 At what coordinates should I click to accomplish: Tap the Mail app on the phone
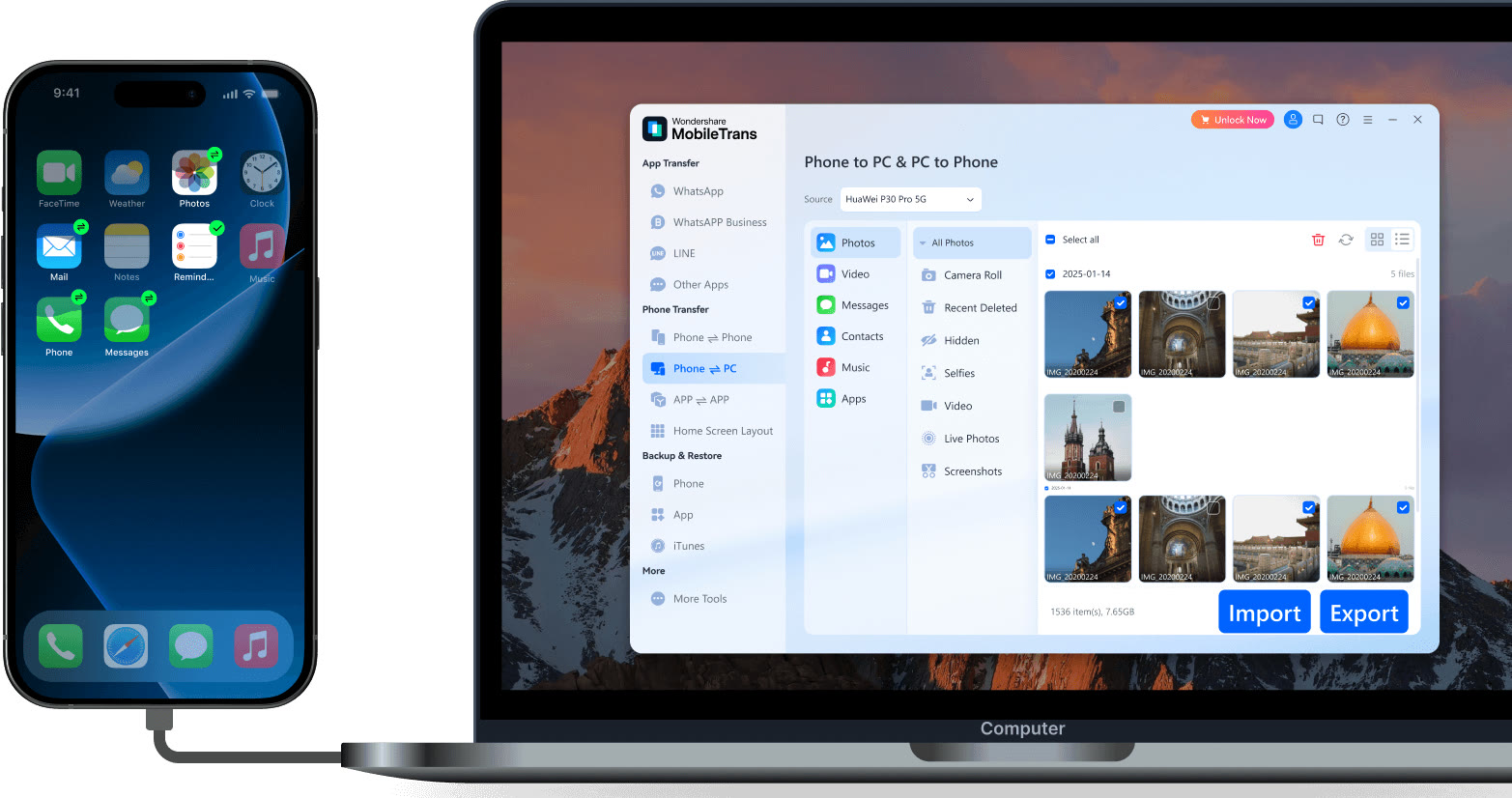coord(59,246)
